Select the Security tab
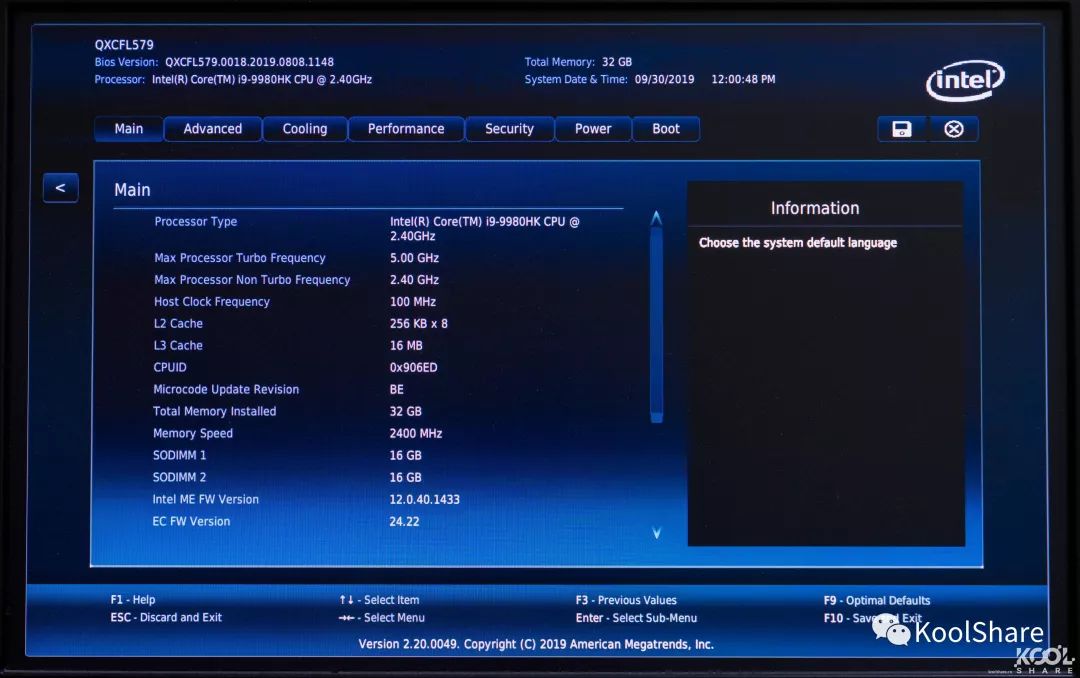The width and height of the screenshot is (1080, 678). [x=509, y=129]
